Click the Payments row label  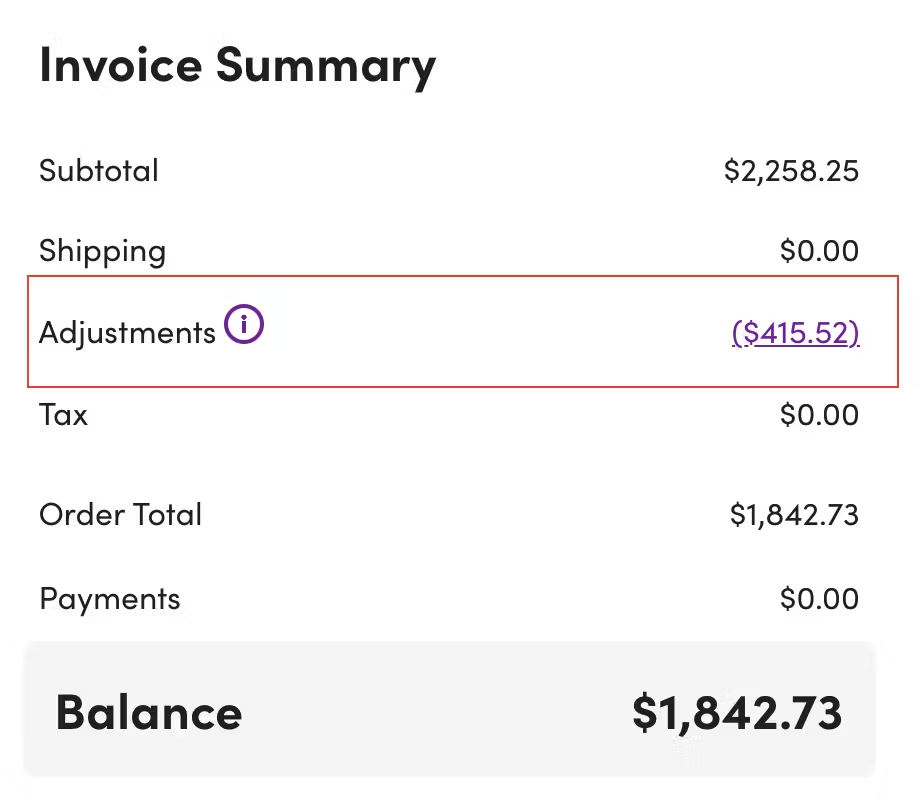[x=109, y=598]
